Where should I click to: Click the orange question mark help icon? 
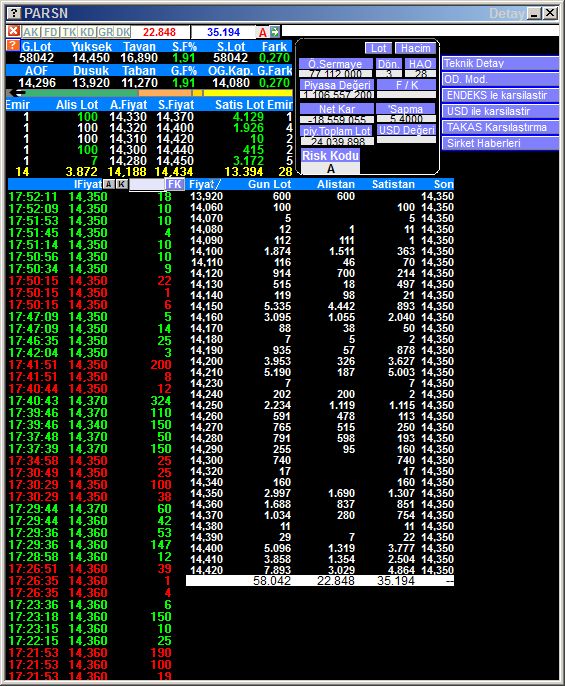click(x=13, y=46)
